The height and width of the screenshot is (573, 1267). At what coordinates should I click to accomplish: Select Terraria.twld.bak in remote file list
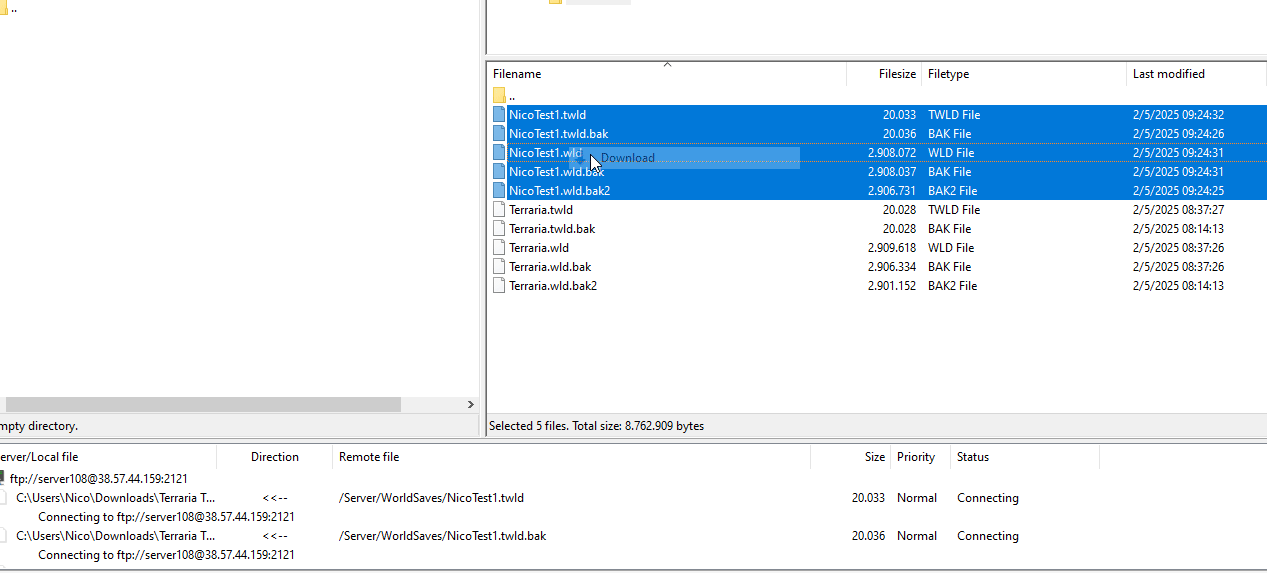(552, 229)
